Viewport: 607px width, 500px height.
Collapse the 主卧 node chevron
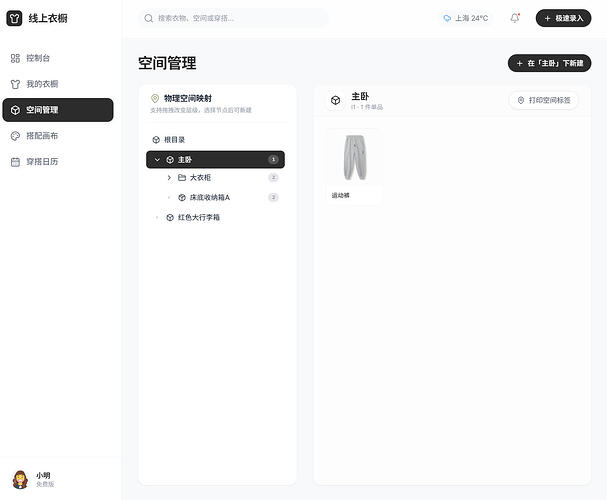click(157, 159)
